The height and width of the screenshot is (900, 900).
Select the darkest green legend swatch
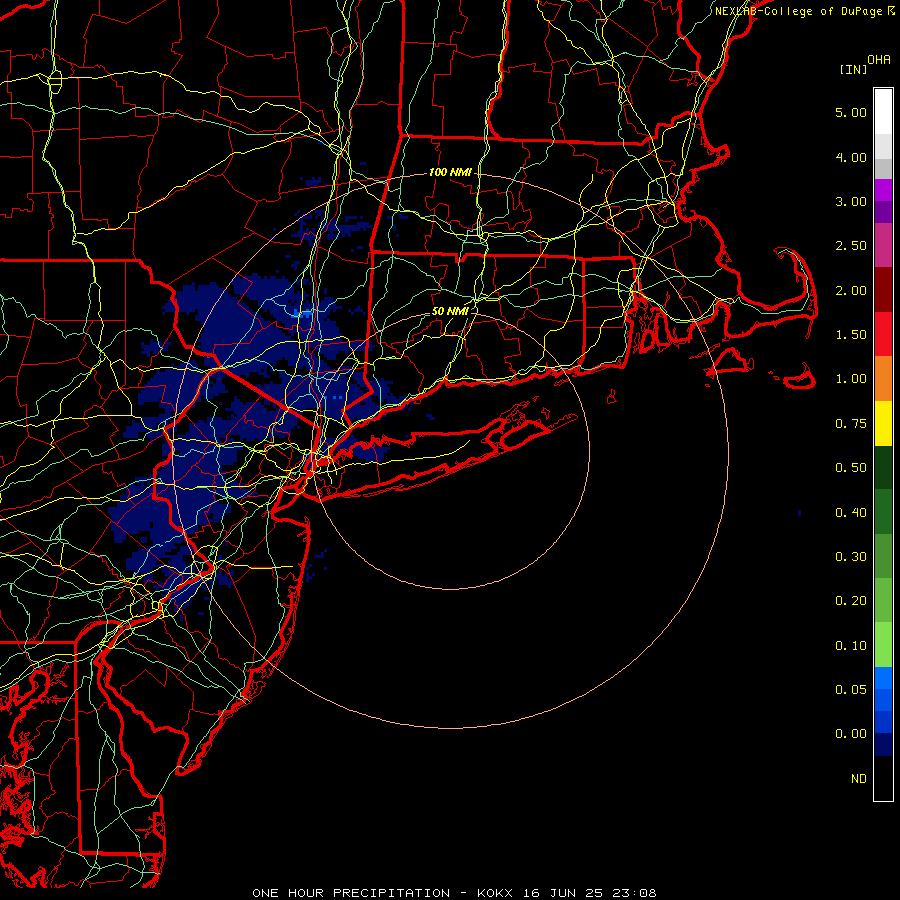(883, 467)
